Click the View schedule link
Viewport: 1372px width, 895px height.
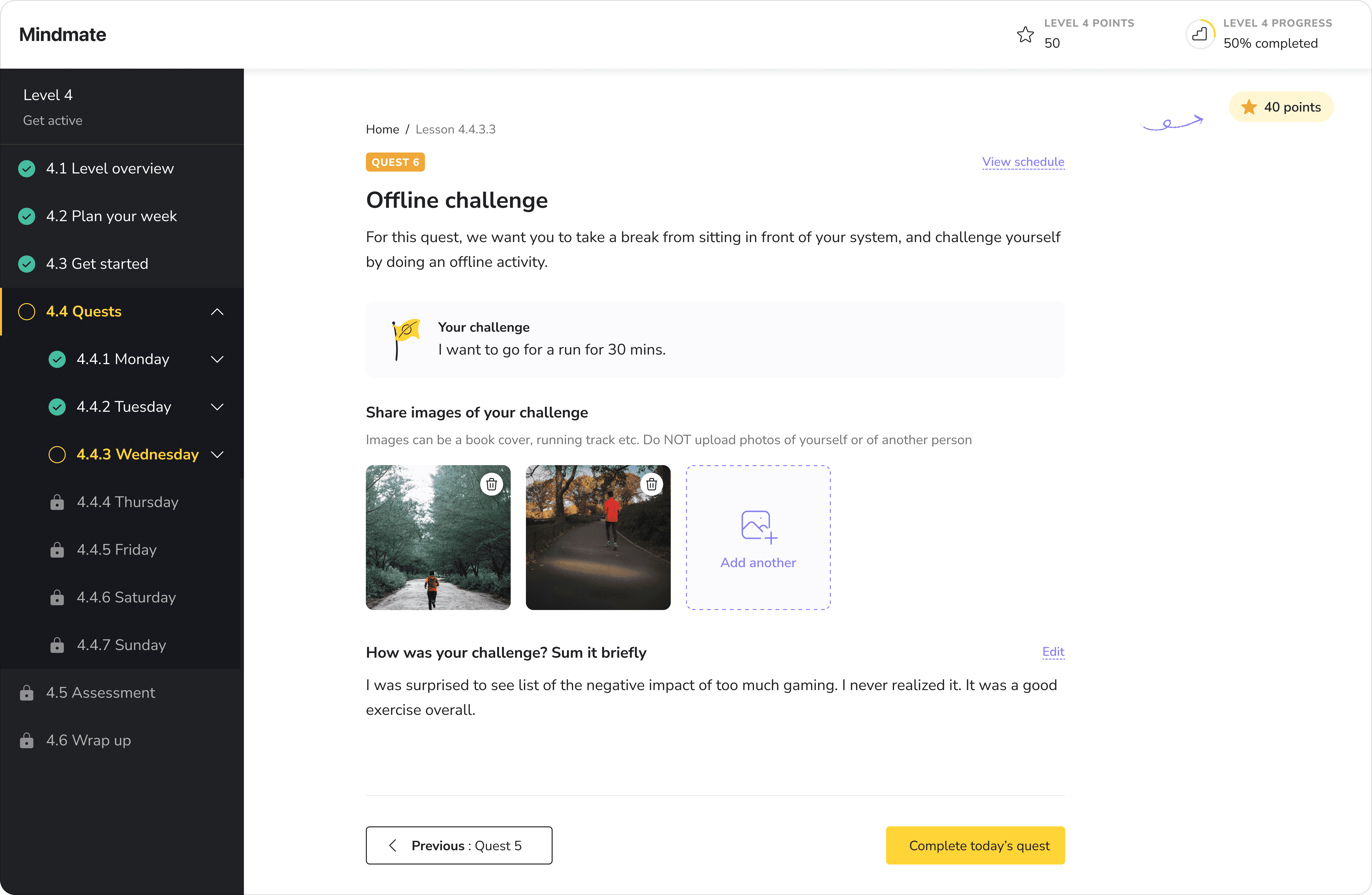(1023, 162)
